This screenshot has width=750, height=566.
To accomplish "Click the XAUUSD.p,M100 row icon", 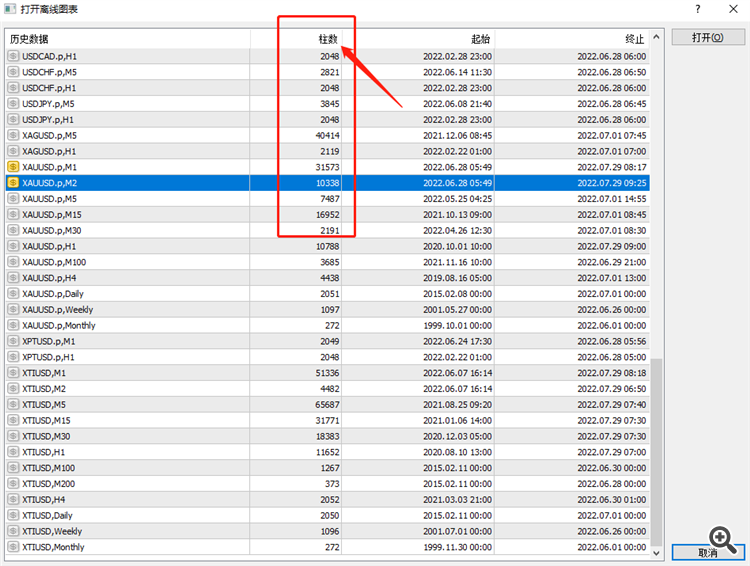I will 13,262.
